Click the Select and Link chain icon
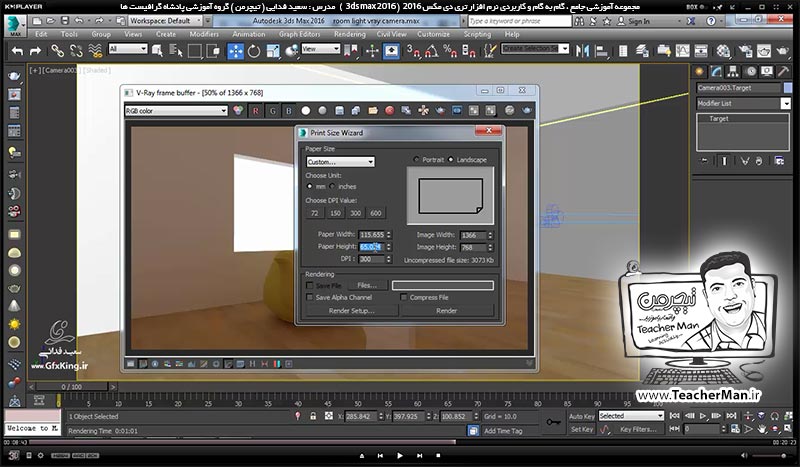Viewport: 800px width, 467px height. pyautogui.click(x=57, y=51)
